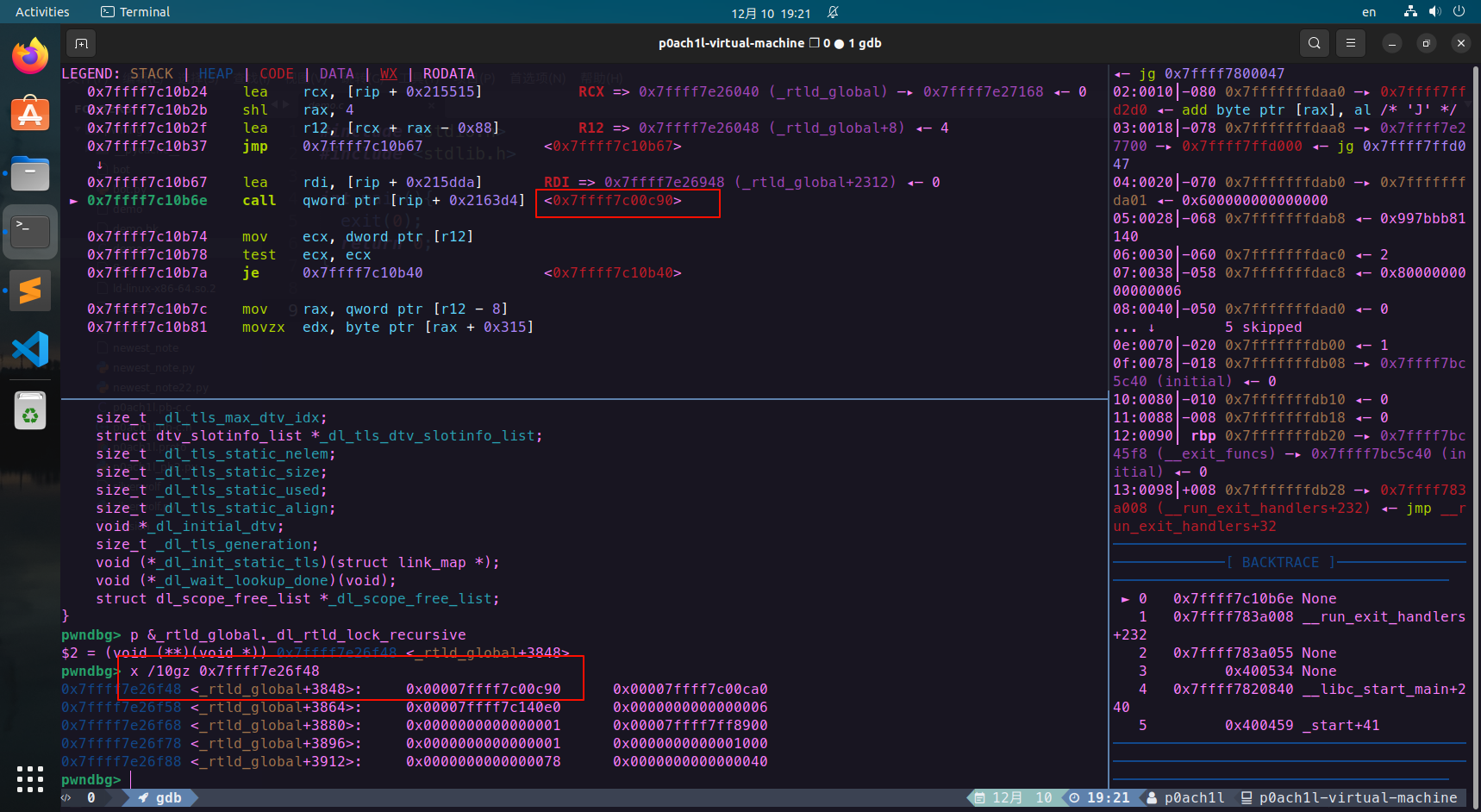Click the BACKTRACE section header
The width and height of the screenshot is (1481, 812).
(x=1280, y=562)
